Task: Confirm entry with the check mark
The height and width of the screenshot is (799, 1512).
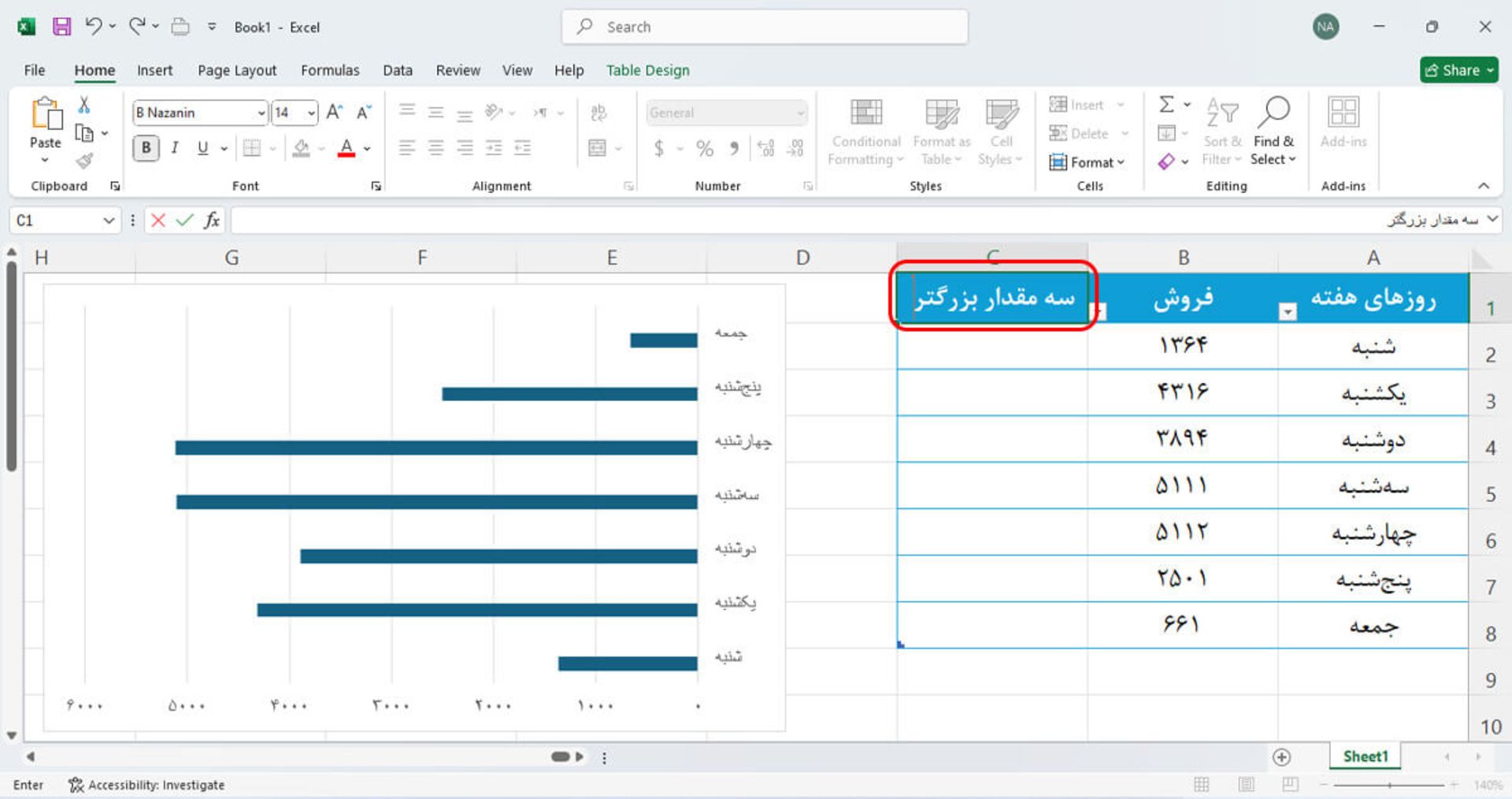Action: [184, 221]
